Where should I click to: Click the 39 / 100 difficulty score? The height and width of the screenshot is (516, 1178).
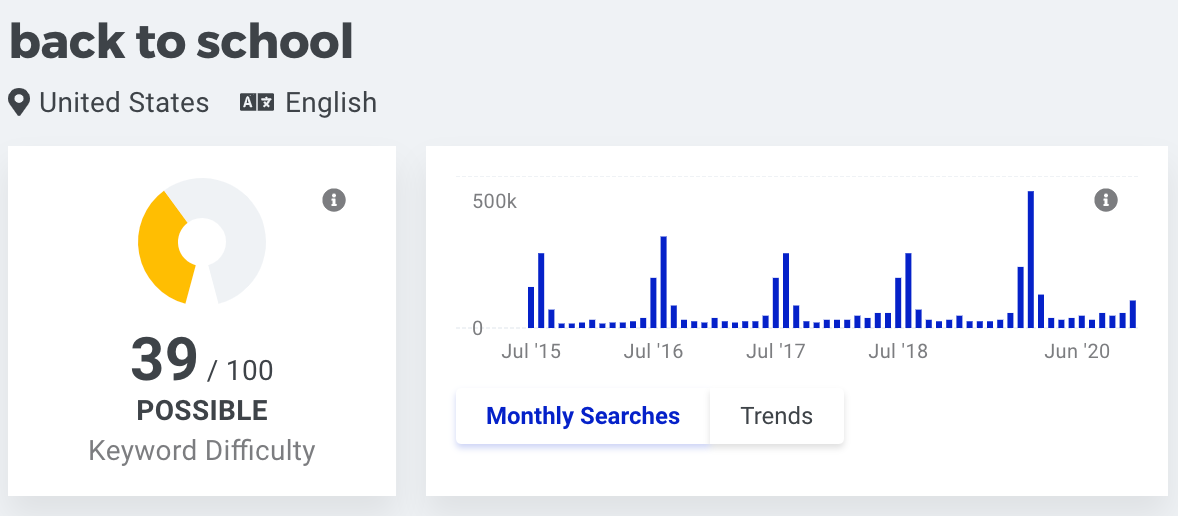click(201, 361)
